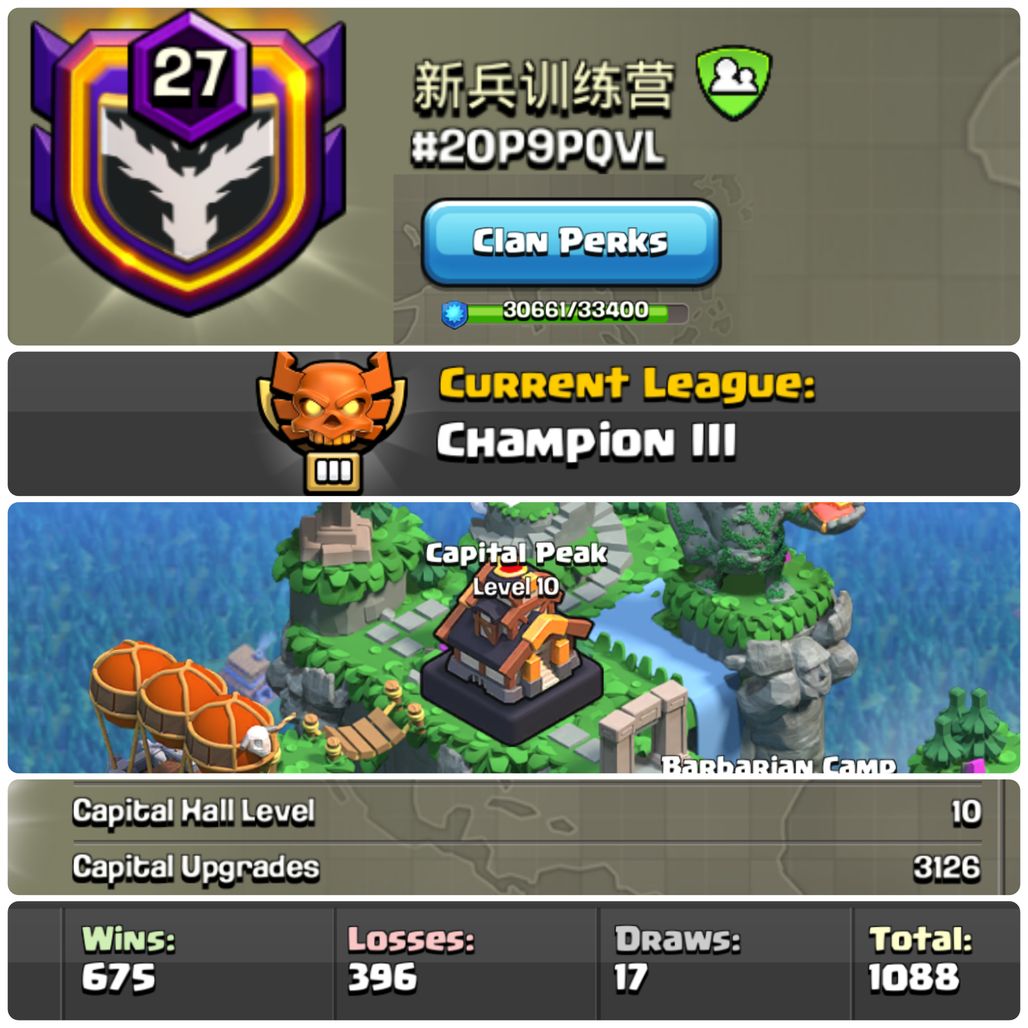Click the Capital Peak Level 10 label
The image size is (1028, 1028).
[x=516, y=569]
